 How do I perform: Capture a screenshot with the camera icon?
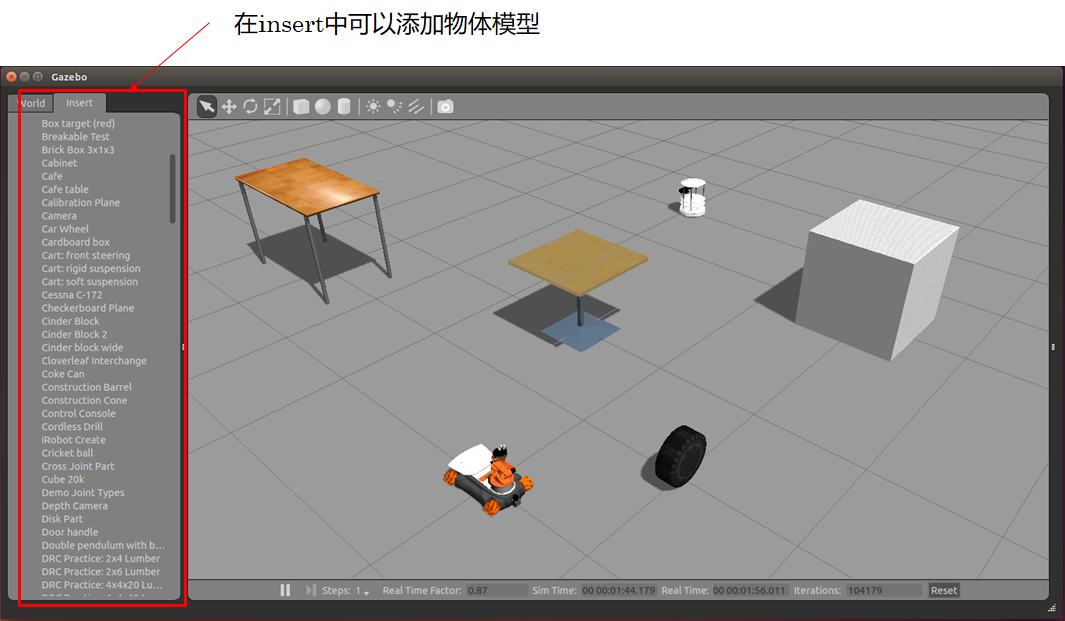[444, 106]
